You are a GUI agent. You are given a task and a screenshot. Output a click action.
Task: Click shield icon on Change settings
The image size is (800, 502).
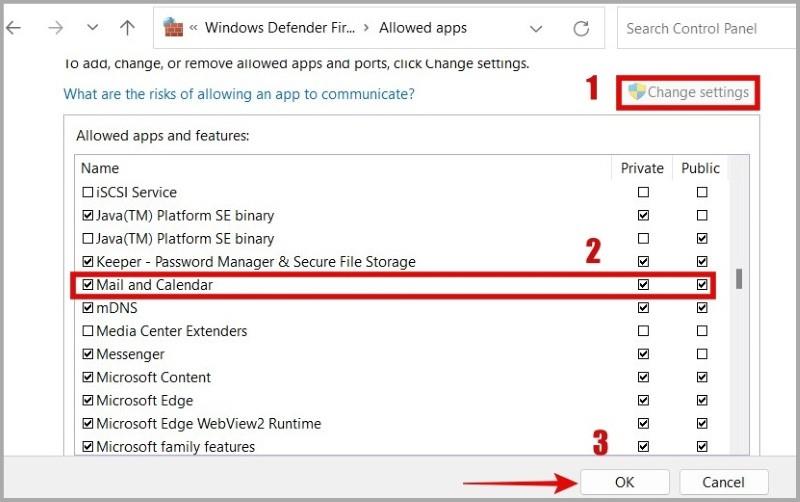click(x=637, y=92)
